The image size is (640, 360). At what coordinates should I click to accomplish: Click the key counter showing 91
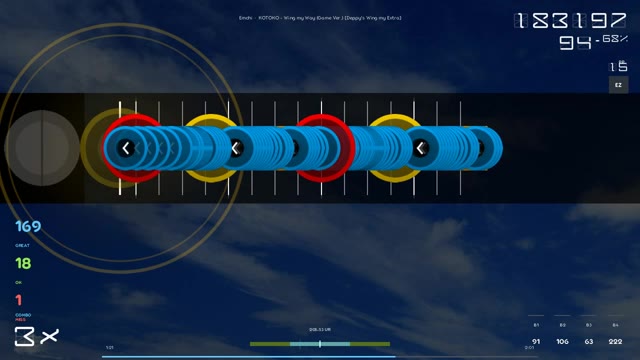(x=536, y=342)
